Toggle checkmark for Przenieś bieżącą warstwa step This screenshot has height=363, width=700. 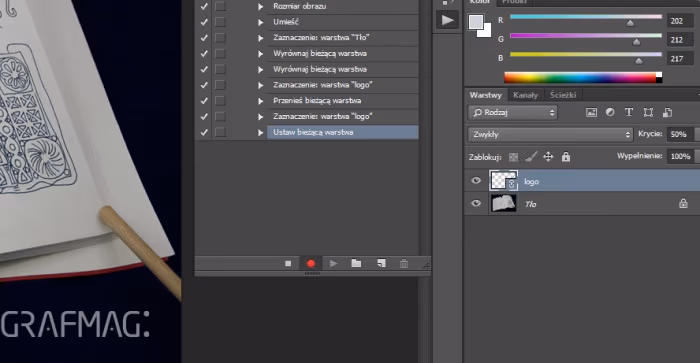(204, 101)
